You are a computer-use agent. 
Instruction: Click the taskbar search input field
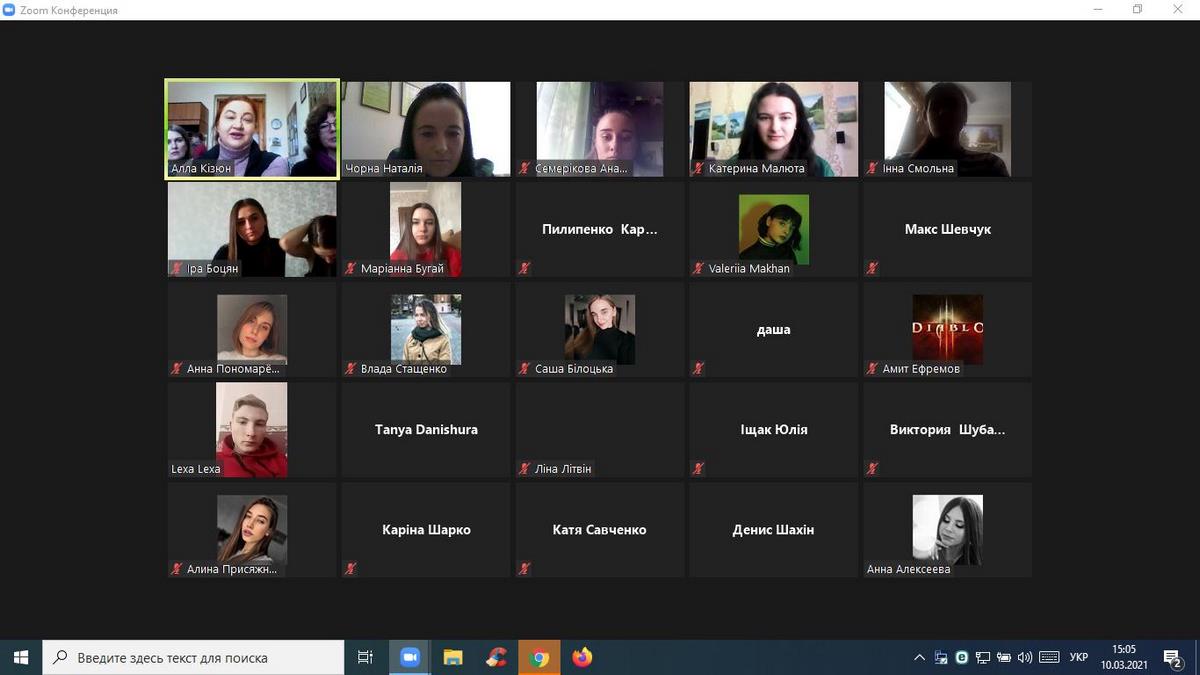(194, 657)
